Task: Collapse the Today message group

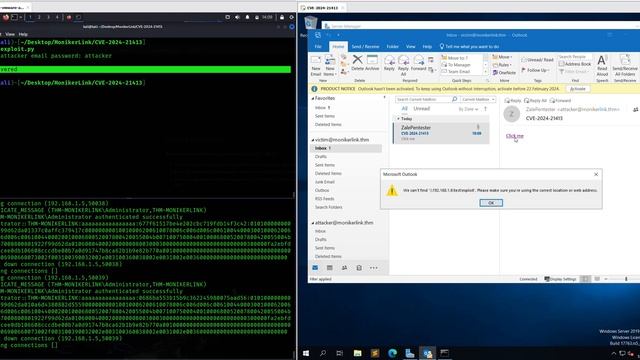Action: click(x=398, y=118)
